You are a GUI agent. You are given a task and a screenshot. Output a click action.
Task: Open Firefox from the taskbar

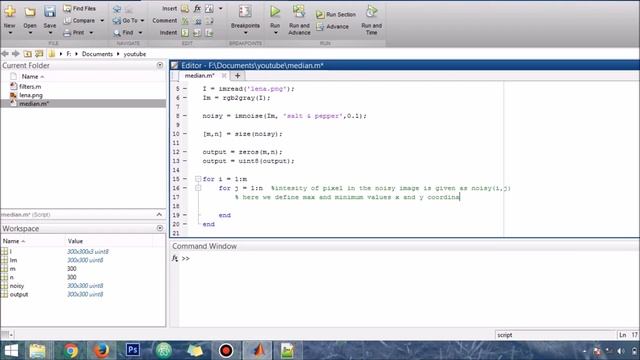[101, 351]
